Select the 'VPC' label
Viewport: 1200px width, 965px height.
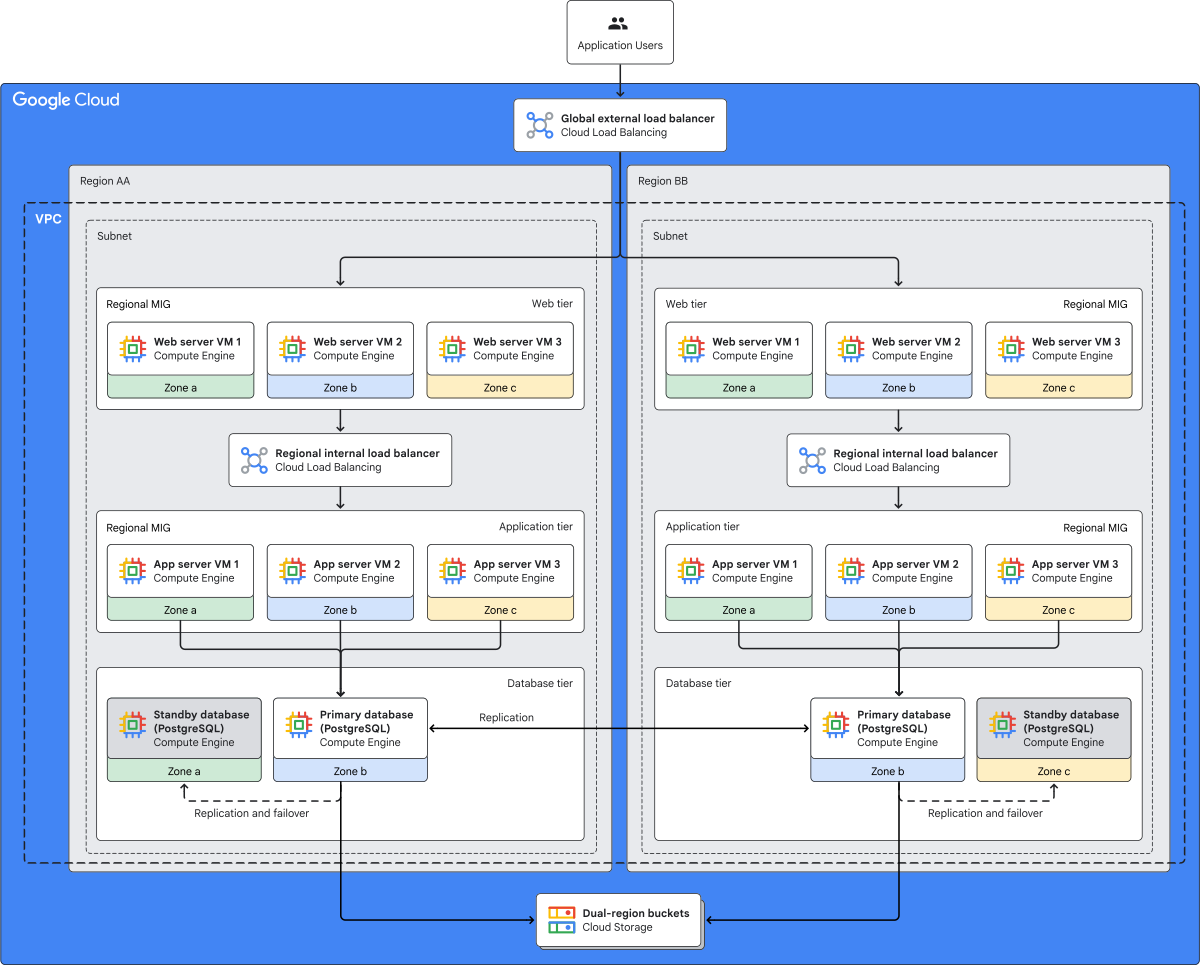pos(48,218)
